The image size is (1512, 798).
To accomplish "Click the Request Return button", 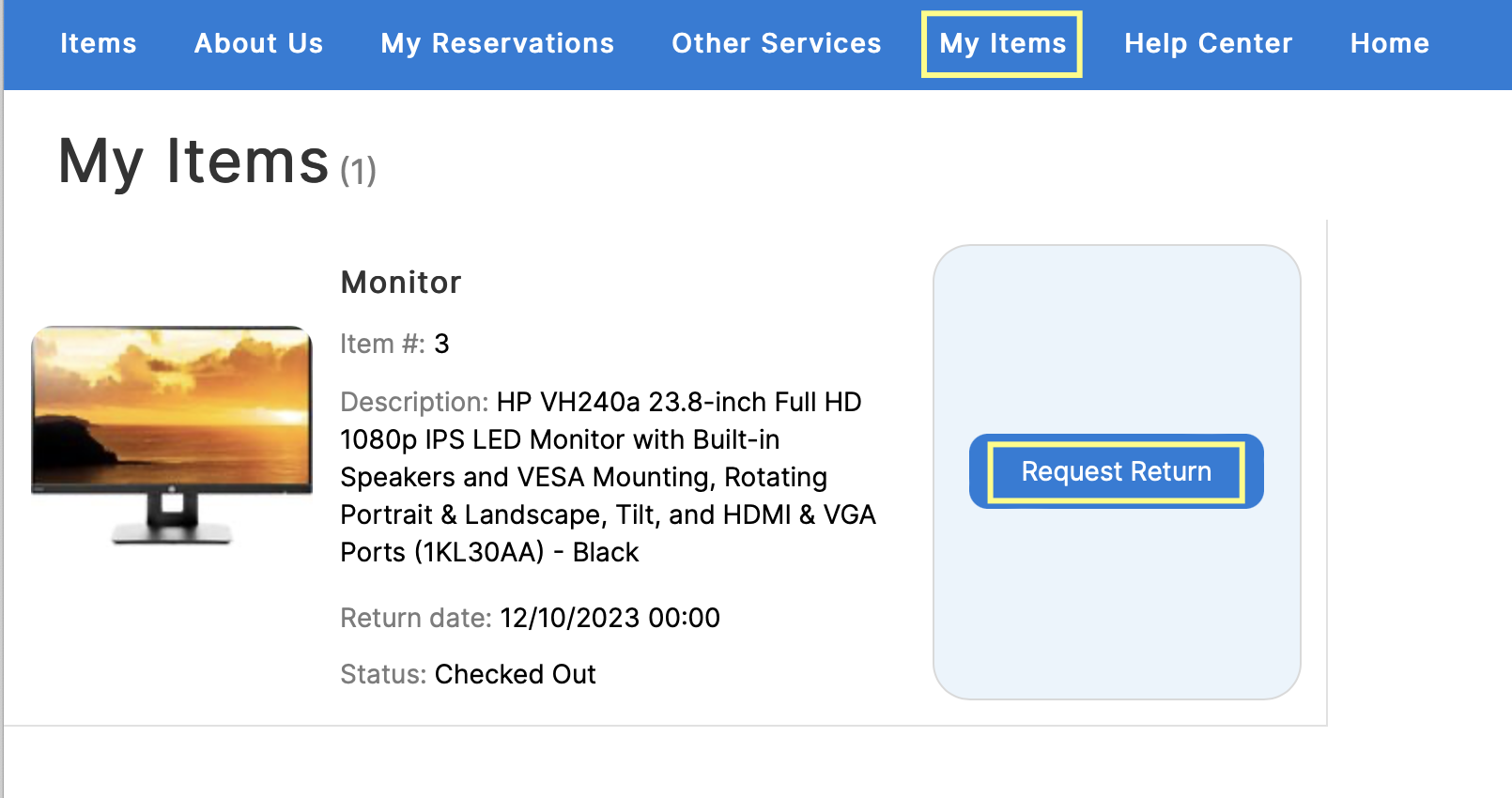I will click(1116, 471).
